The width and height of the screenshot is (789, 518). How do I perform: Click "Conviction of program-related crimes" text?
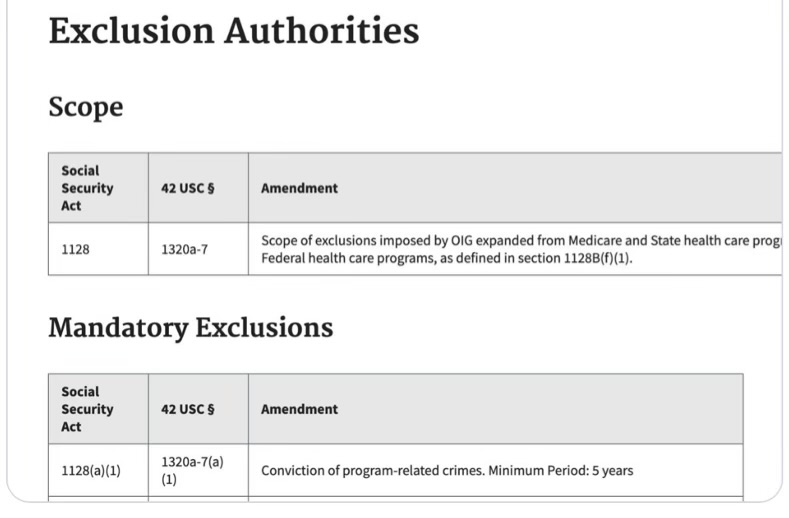[372, 470]
